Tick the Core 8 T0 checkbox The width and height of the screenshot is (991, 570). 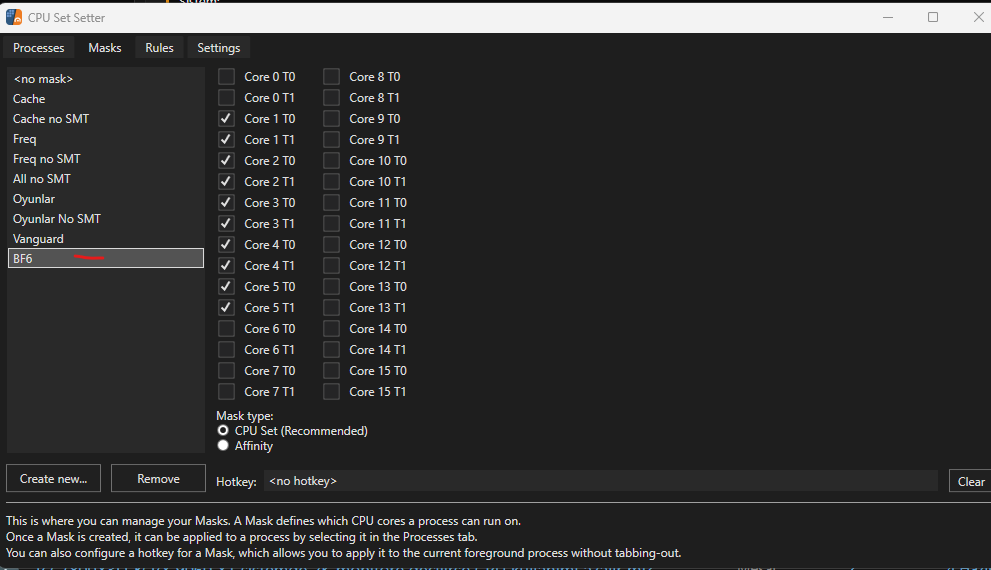tap(331, 76)
